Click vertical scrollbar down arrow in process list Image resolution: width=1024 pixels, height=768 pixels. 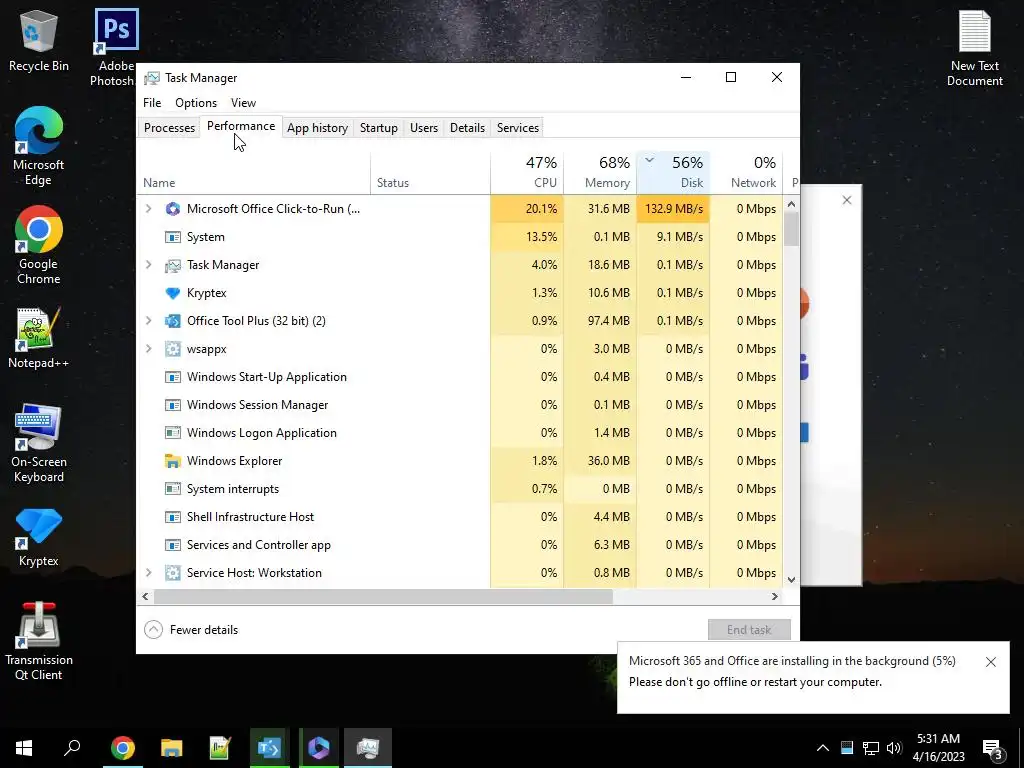792,580
